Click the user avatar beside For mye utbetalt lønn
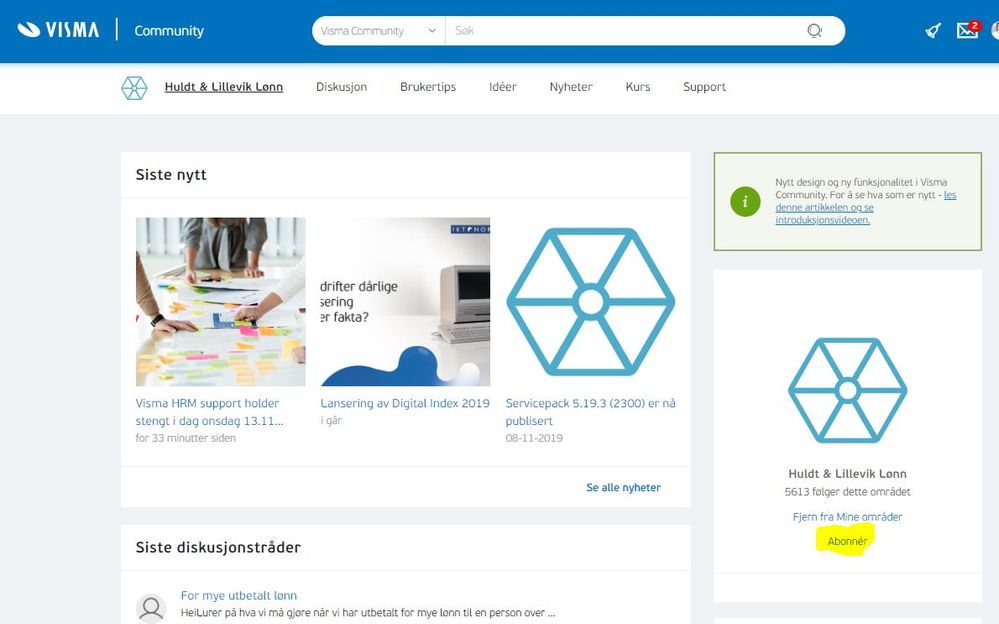Screen dimensions: 999x624 point(151,609)
